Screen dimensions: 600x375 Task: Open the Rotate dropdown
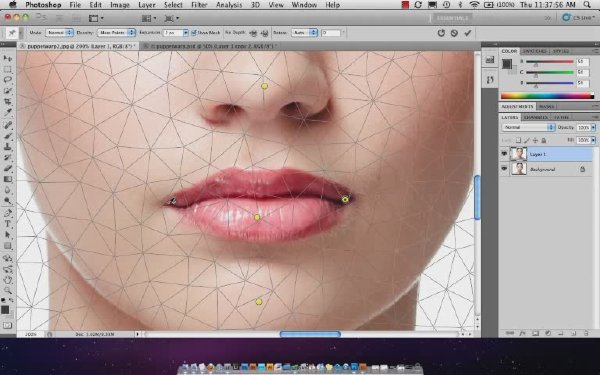click(x=305, y=33)
